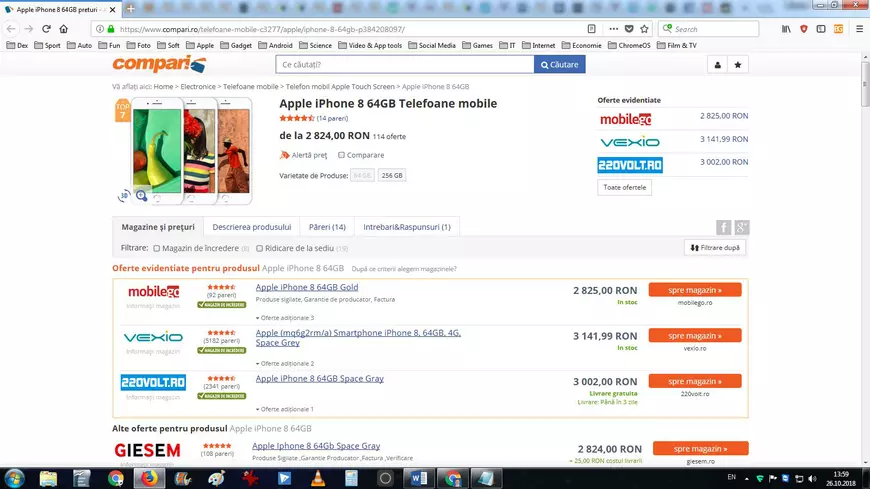Click spre magazin for giesem.ro
The image size is (870, 489).
coord(700,448)
